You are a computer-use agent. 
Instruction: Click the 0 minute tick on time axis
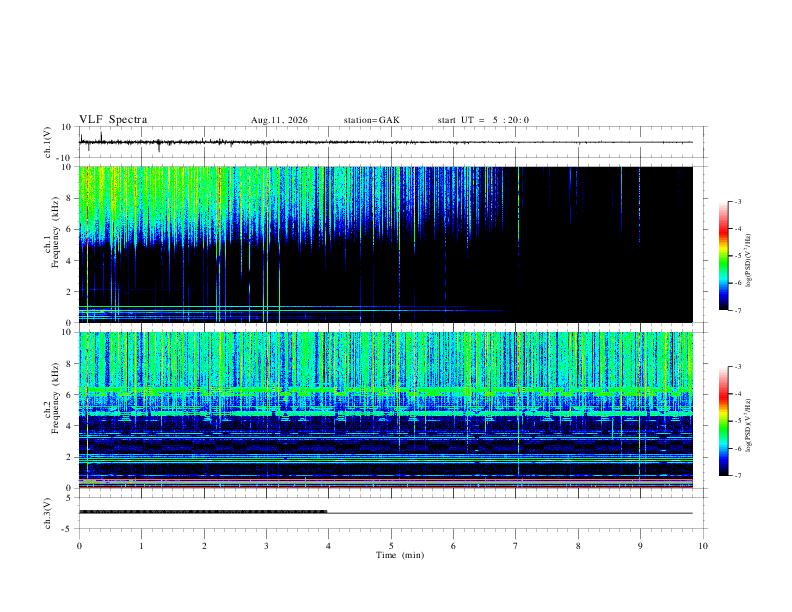pos(79,546)
